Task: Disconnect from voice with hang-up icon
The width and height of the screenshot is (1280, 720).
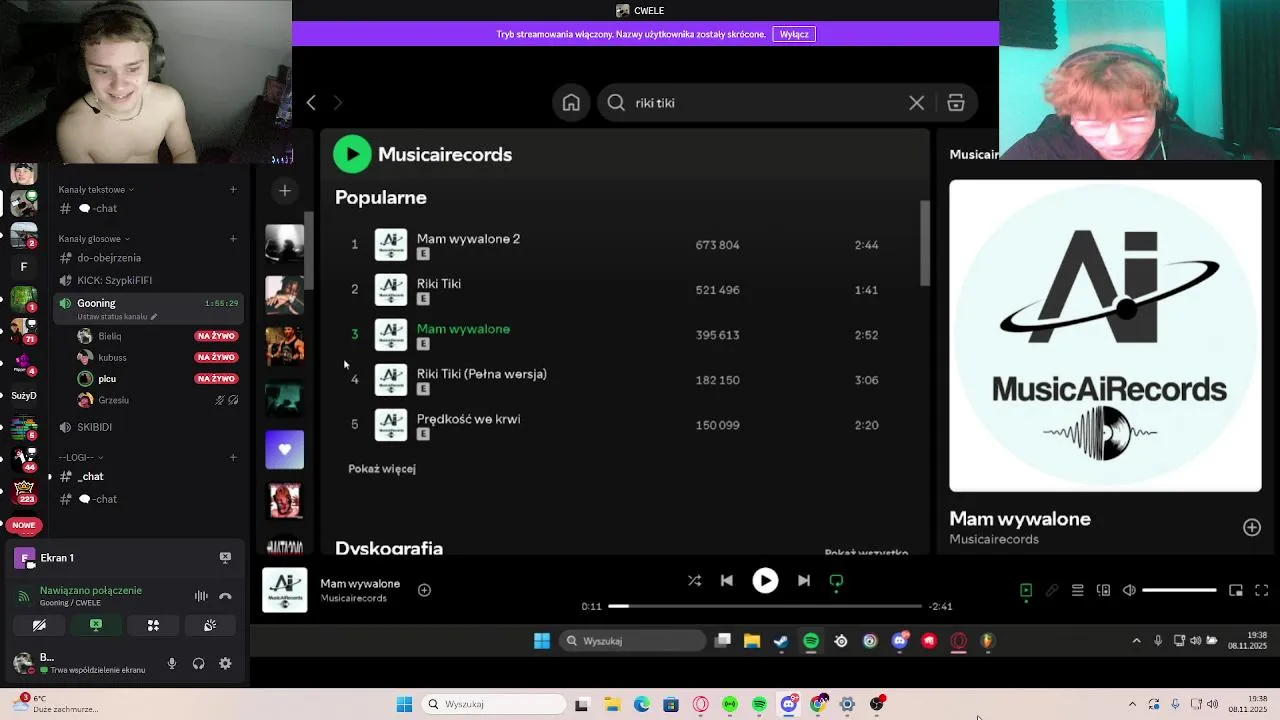Action: pos(225,596)
